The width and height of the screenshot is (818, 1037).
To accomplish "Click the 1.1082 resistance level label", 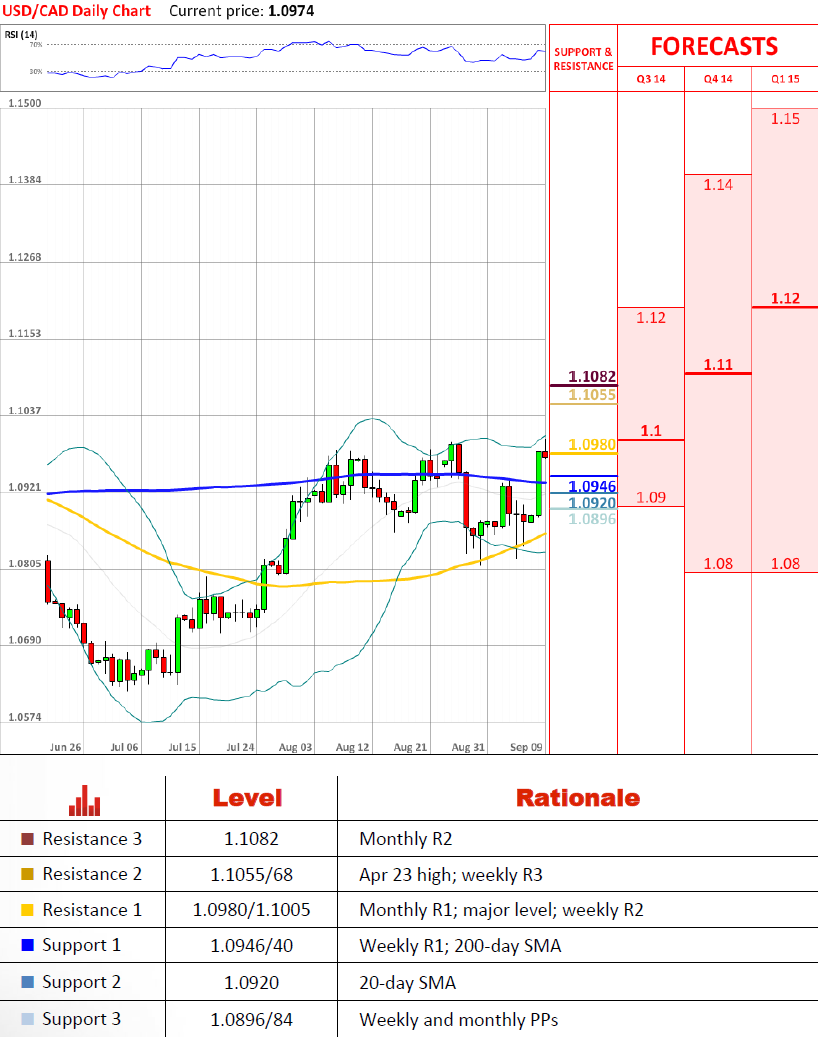I will pyautogui.click(x=592, y=376).
